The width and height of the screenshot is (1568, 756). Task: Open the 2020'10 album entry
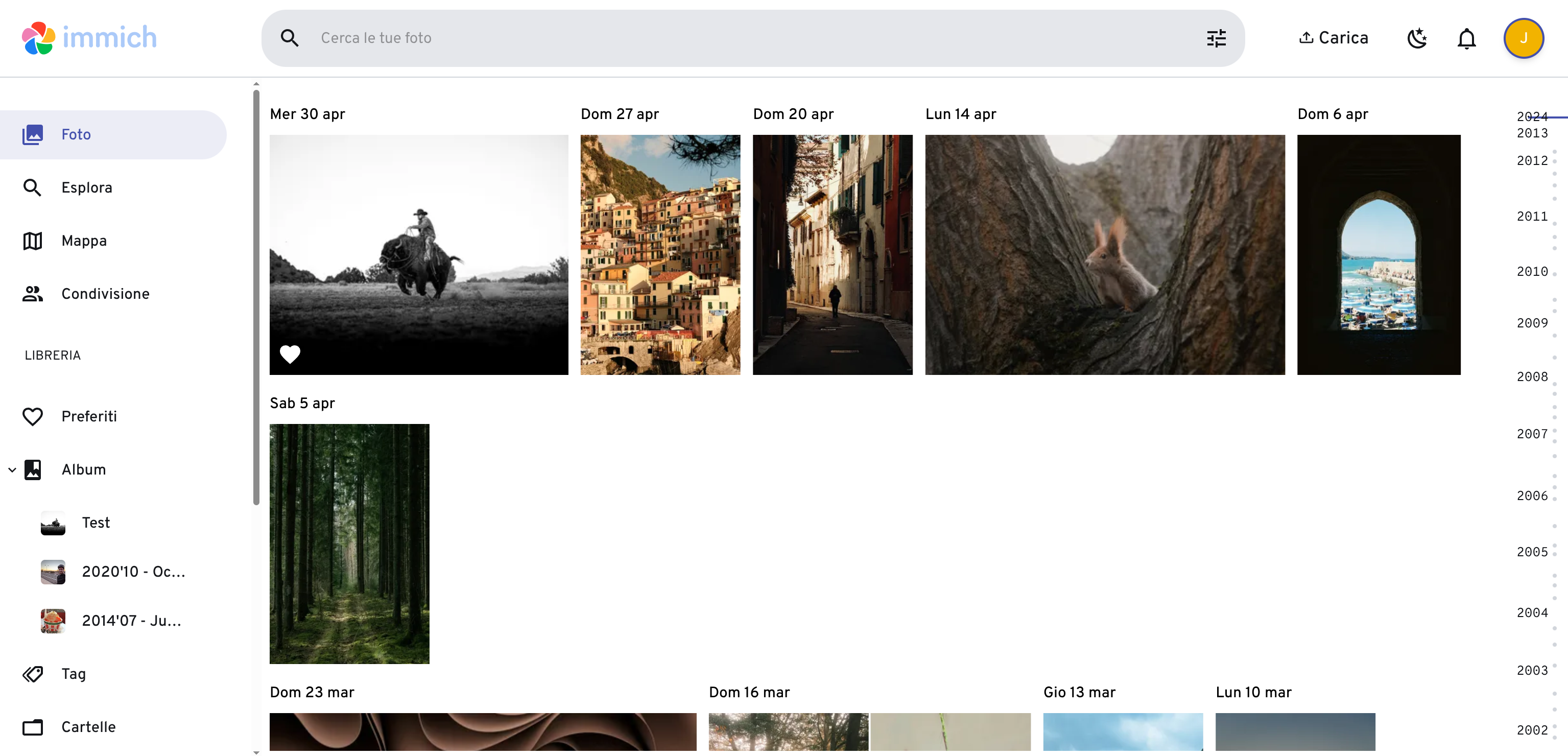[x=133, y=572]
